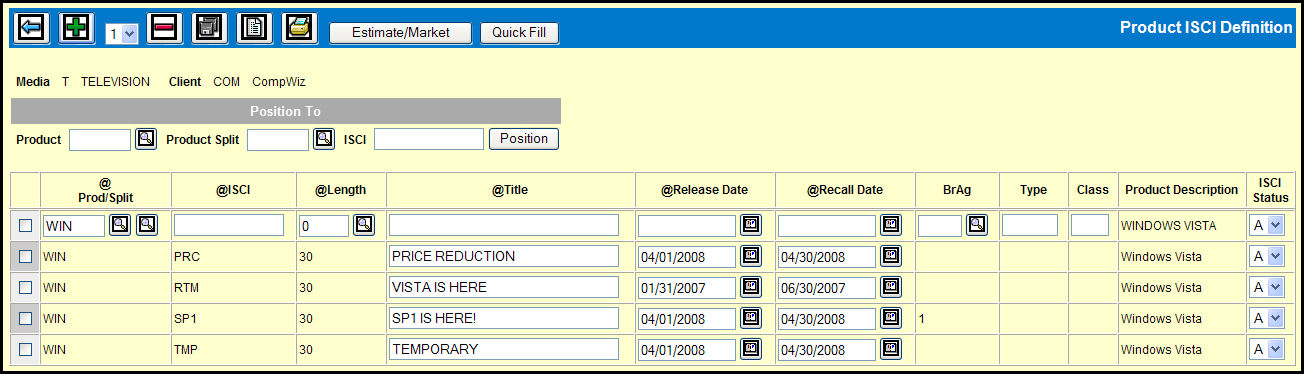Click the empty ISCI field in entry row
The height and width of the screenshot is (374, 1304).
(229, 226)
